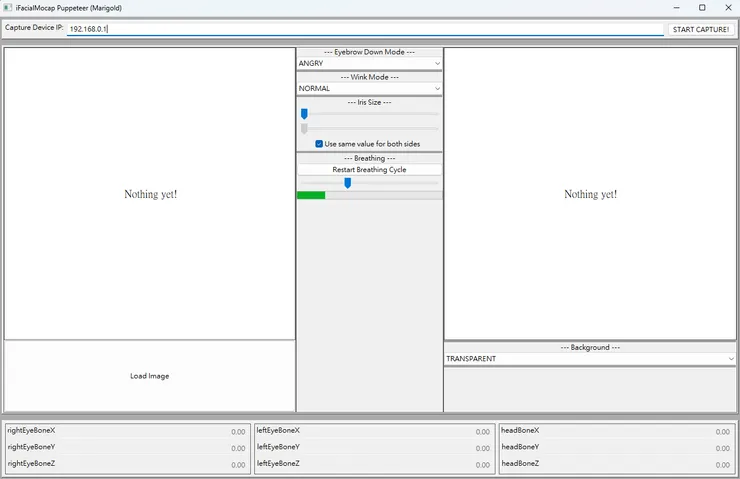The height and width of the screenshot is (479, 740).
Task: Click the '--- Background ---' heading
Action: pyautogui.click(x=590, y=347)
